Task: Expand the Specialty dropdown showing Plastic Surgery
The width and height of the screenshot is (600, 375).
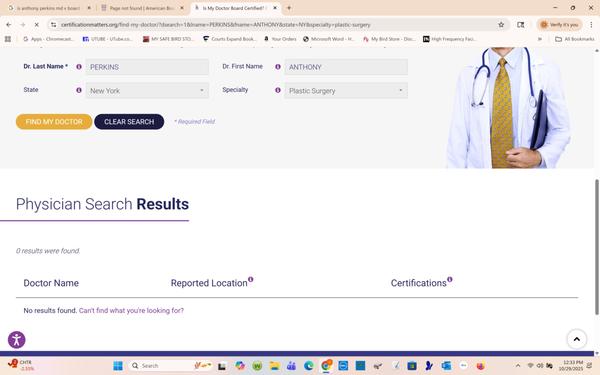Action: click(x=346, y=91)
